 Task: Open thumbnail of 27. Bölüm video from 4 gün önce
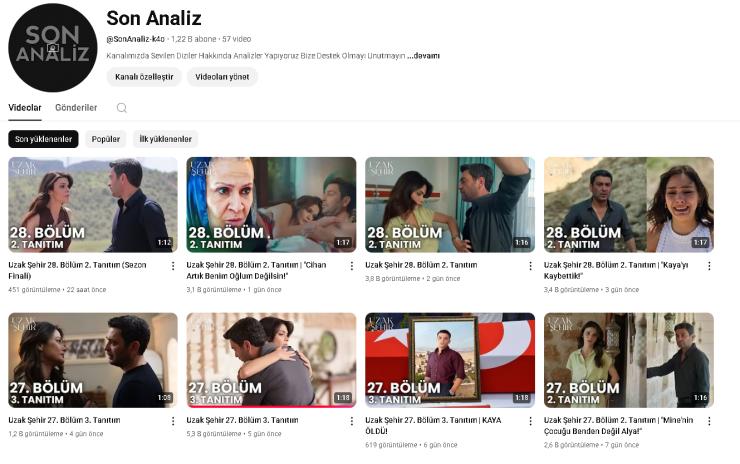click(93, 360)
